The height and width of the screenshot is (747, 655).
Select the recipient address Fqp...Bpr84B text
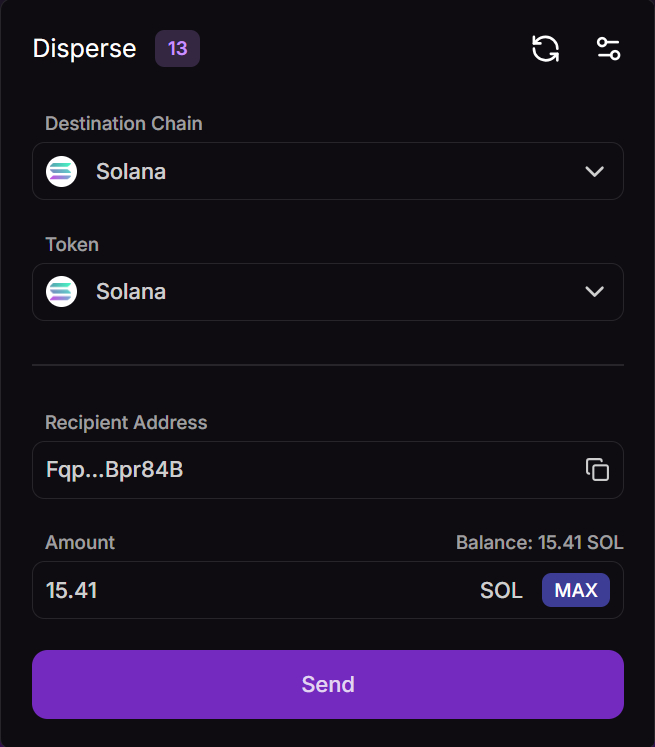click(x=115, y=470)
